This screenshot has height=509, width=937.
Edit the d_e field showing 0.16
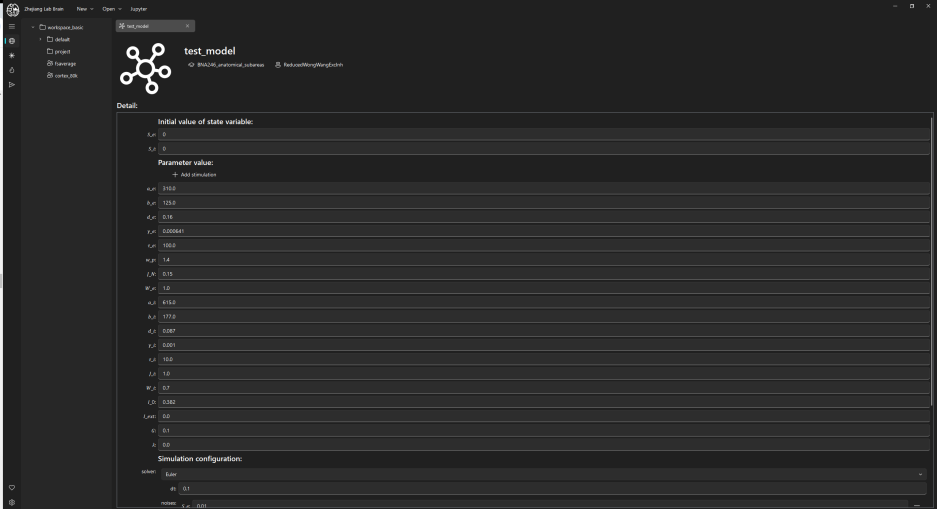pos(544,217)
